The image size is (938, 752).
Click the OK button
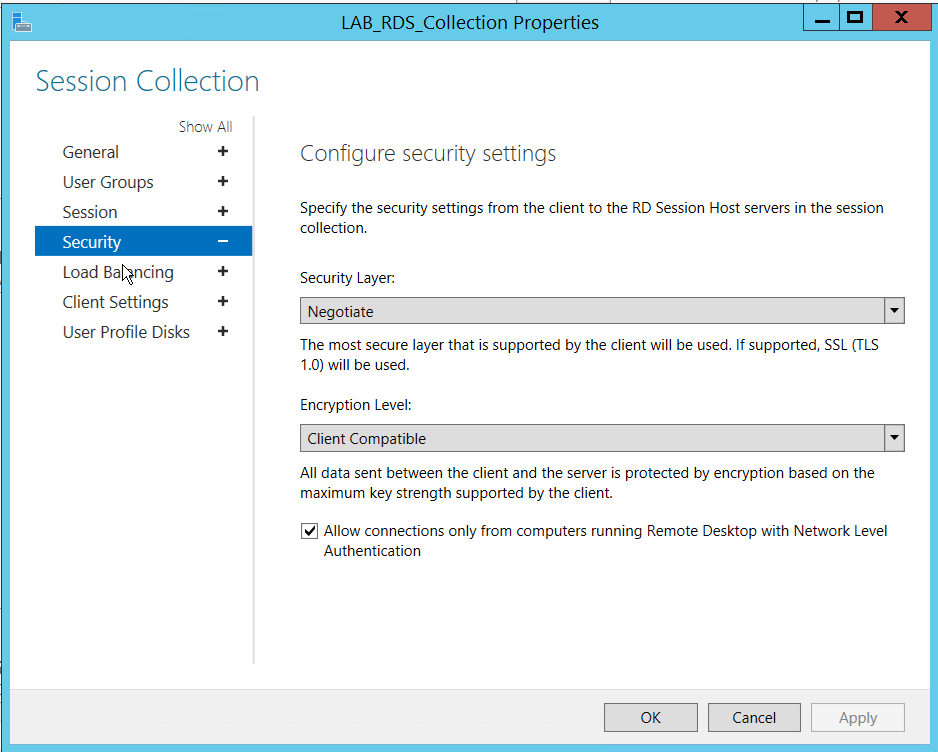pyautogui.click(x=650, y=717)
